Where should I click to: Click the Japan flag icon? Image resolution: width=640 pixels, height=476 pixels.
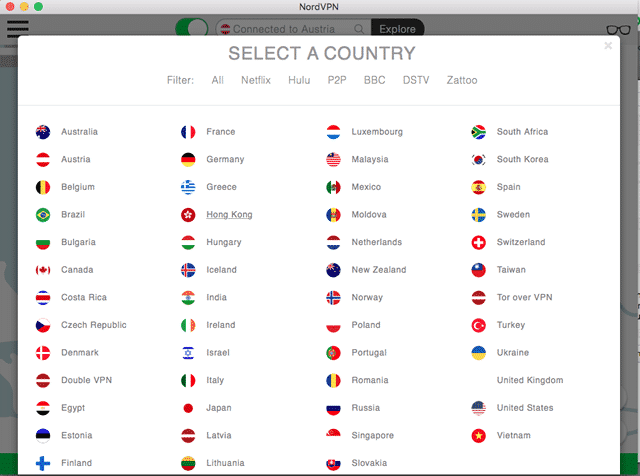pos(188,408)
